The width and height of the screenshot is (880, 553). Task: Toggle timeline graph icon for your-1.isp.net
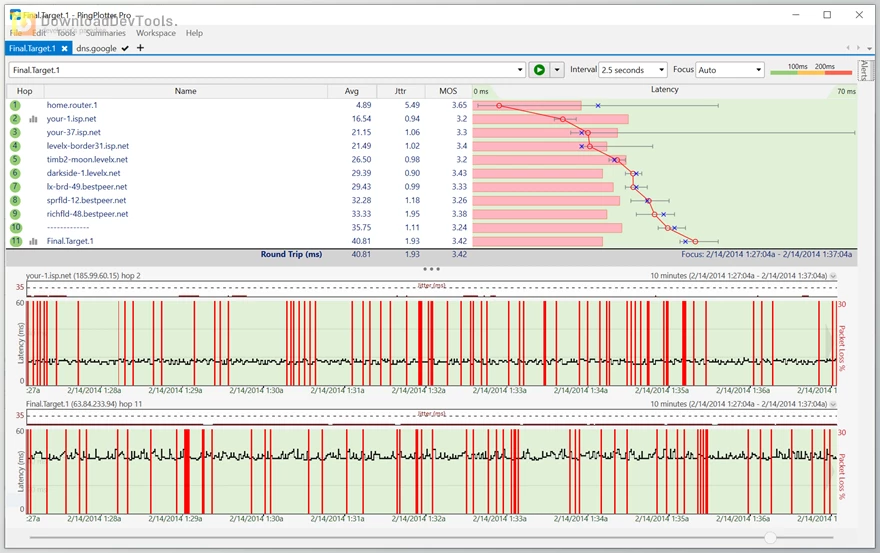pyautogui.click(x=34, y=119)
